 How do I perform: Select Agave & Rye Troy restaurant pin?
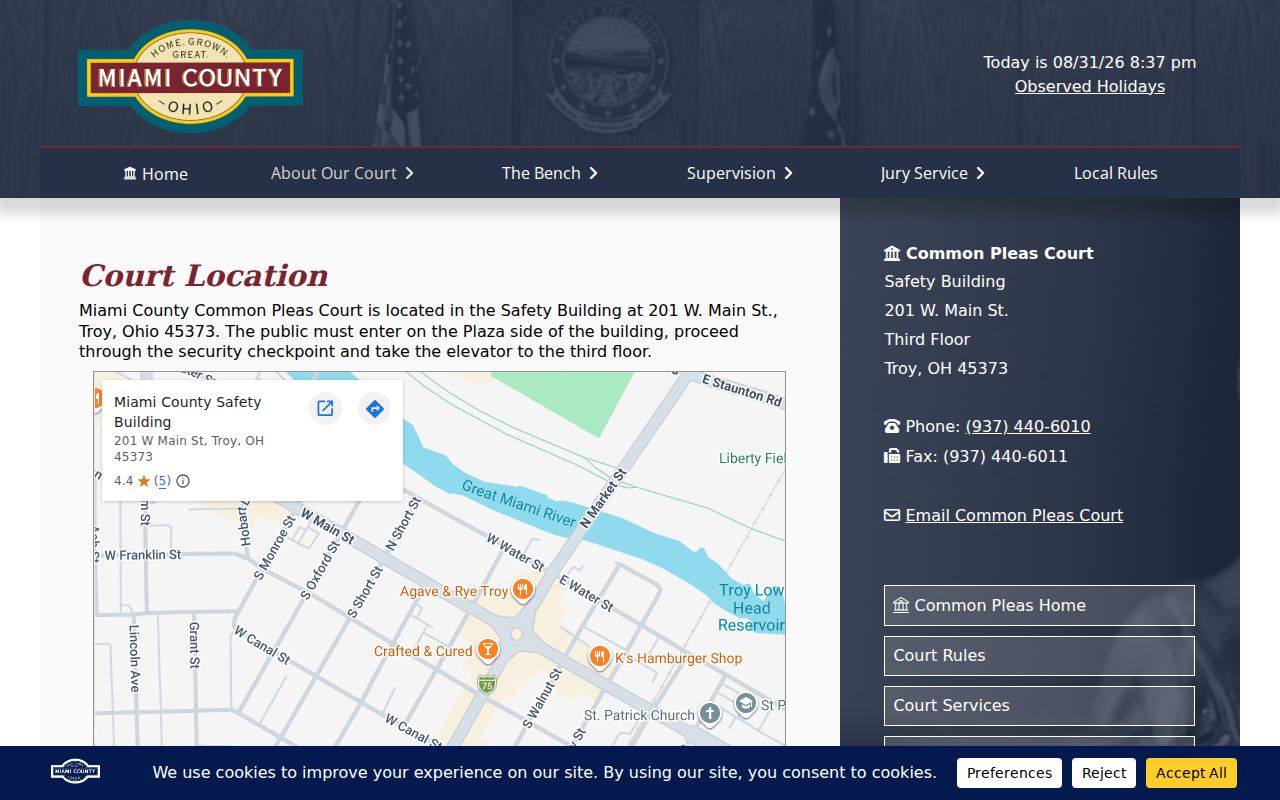pos(522,590)
